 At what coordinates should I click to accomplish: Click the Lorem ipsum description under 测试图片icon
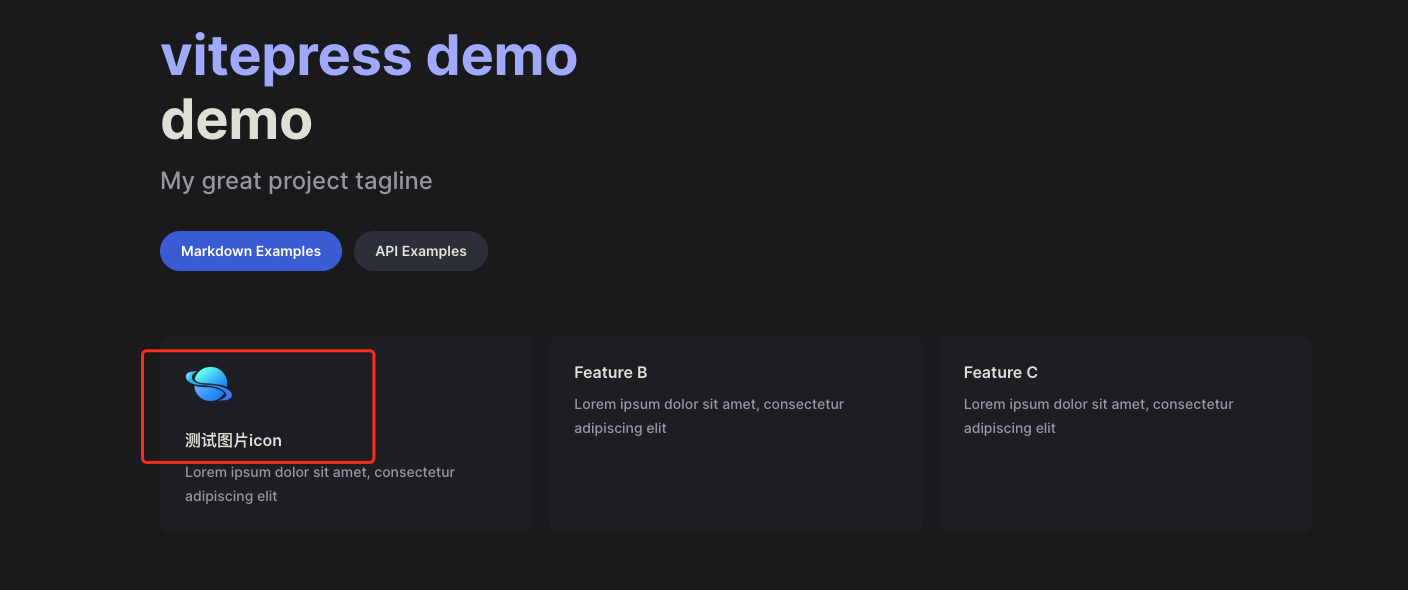[320, 484]
